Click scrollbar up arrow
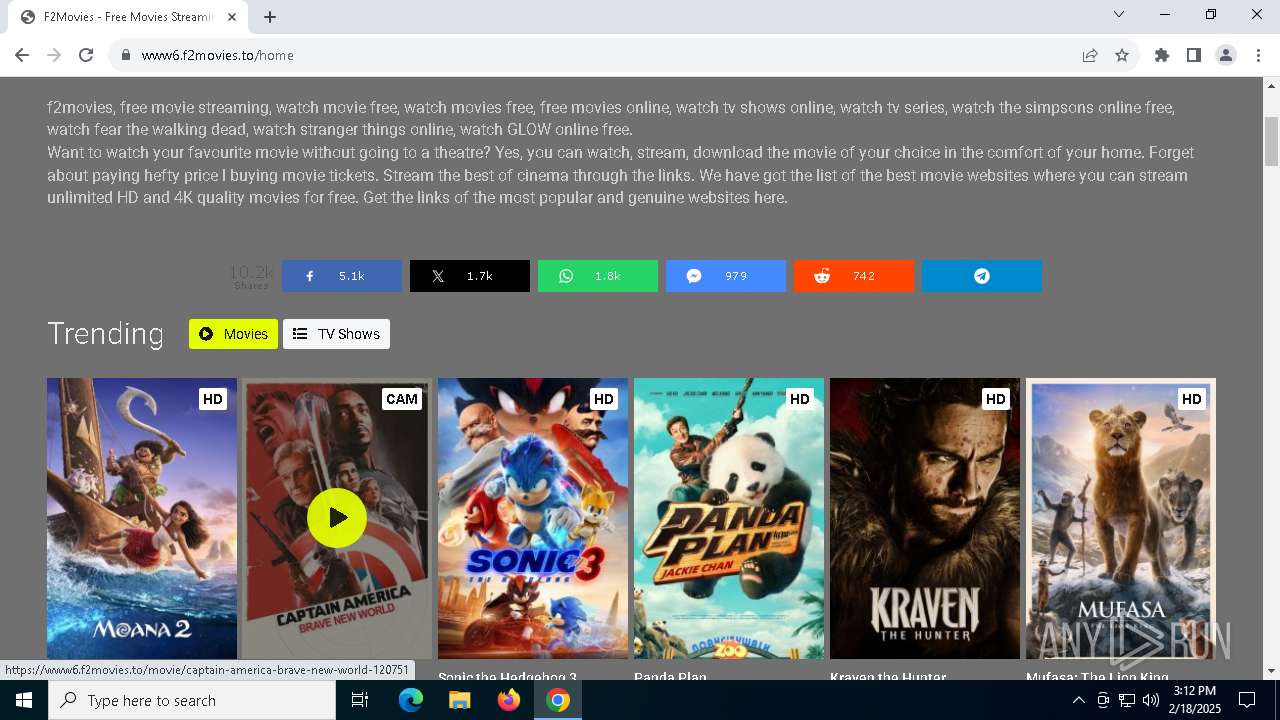This screenshot has width=1280, height=720. 1272,86
